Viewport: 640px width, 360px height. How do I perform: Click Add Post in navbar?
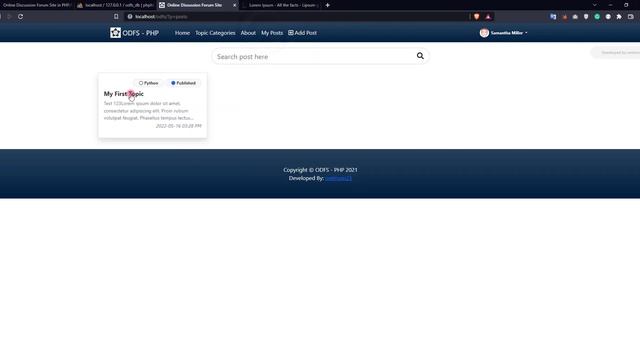[x=302, y=33]
